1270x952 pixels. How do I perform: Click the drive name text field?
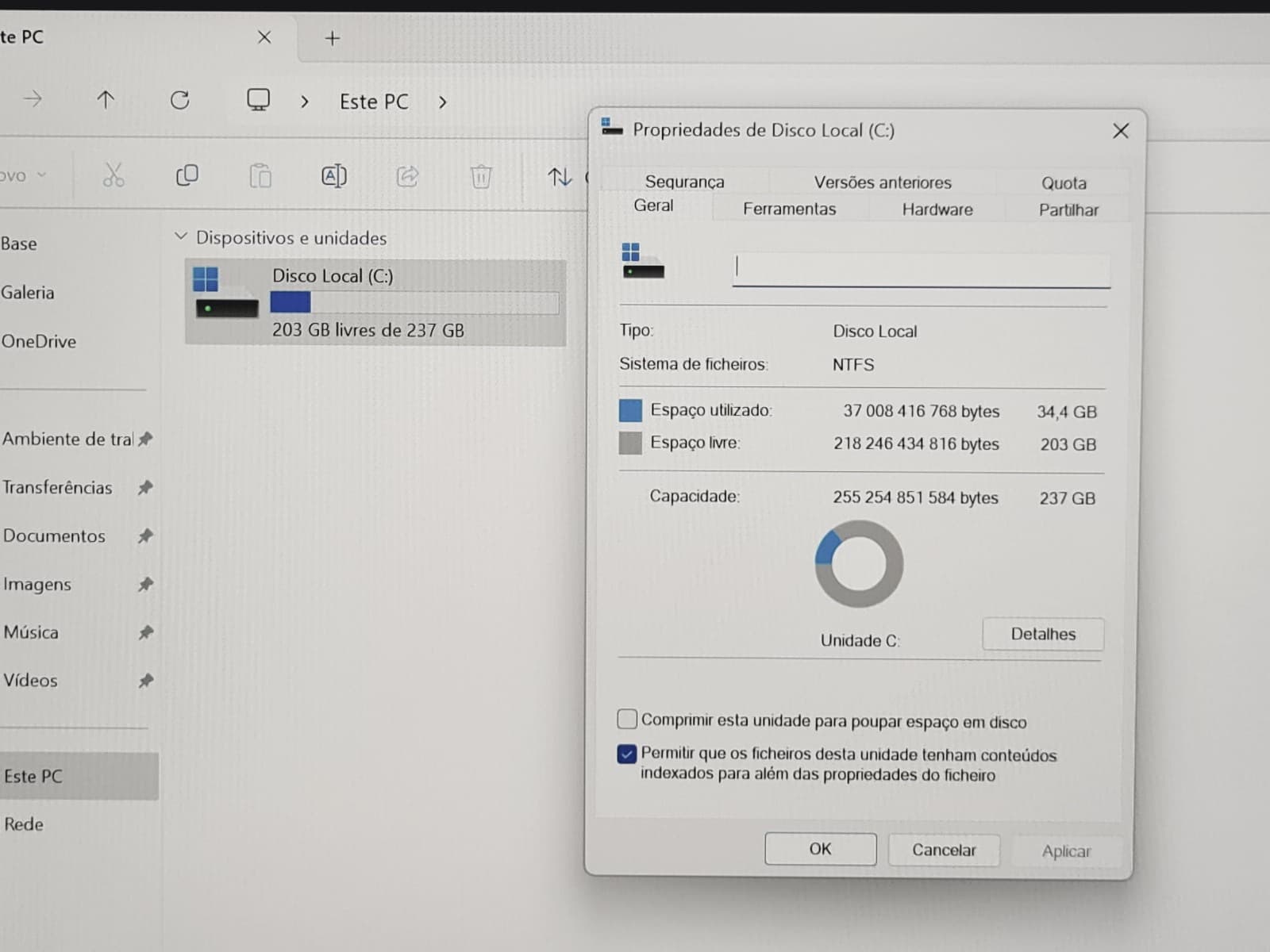921,270
